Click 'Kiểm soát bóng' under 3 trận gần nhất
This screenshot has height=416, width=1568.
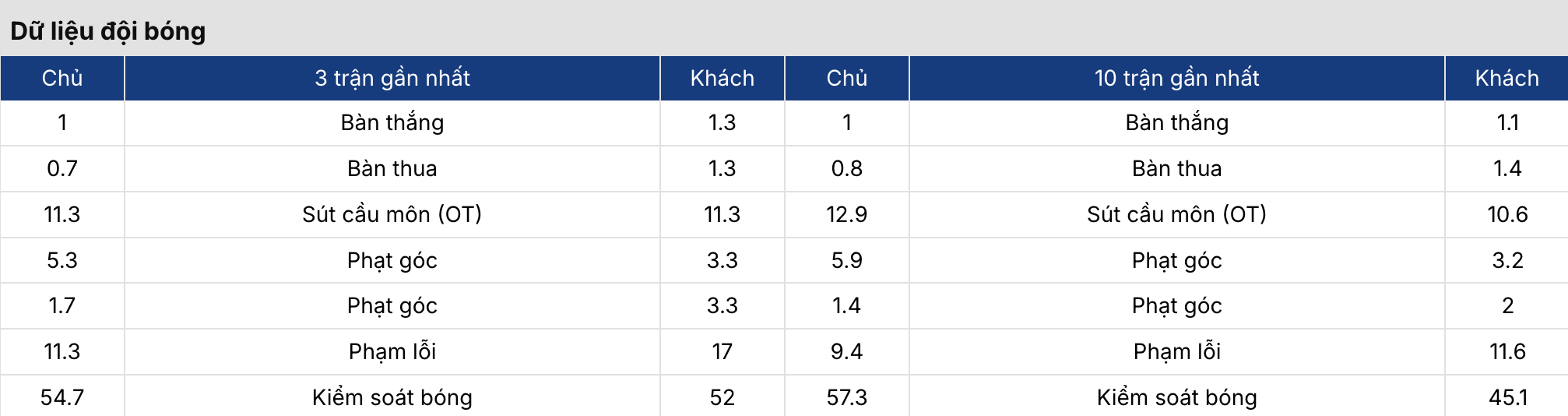392,397
